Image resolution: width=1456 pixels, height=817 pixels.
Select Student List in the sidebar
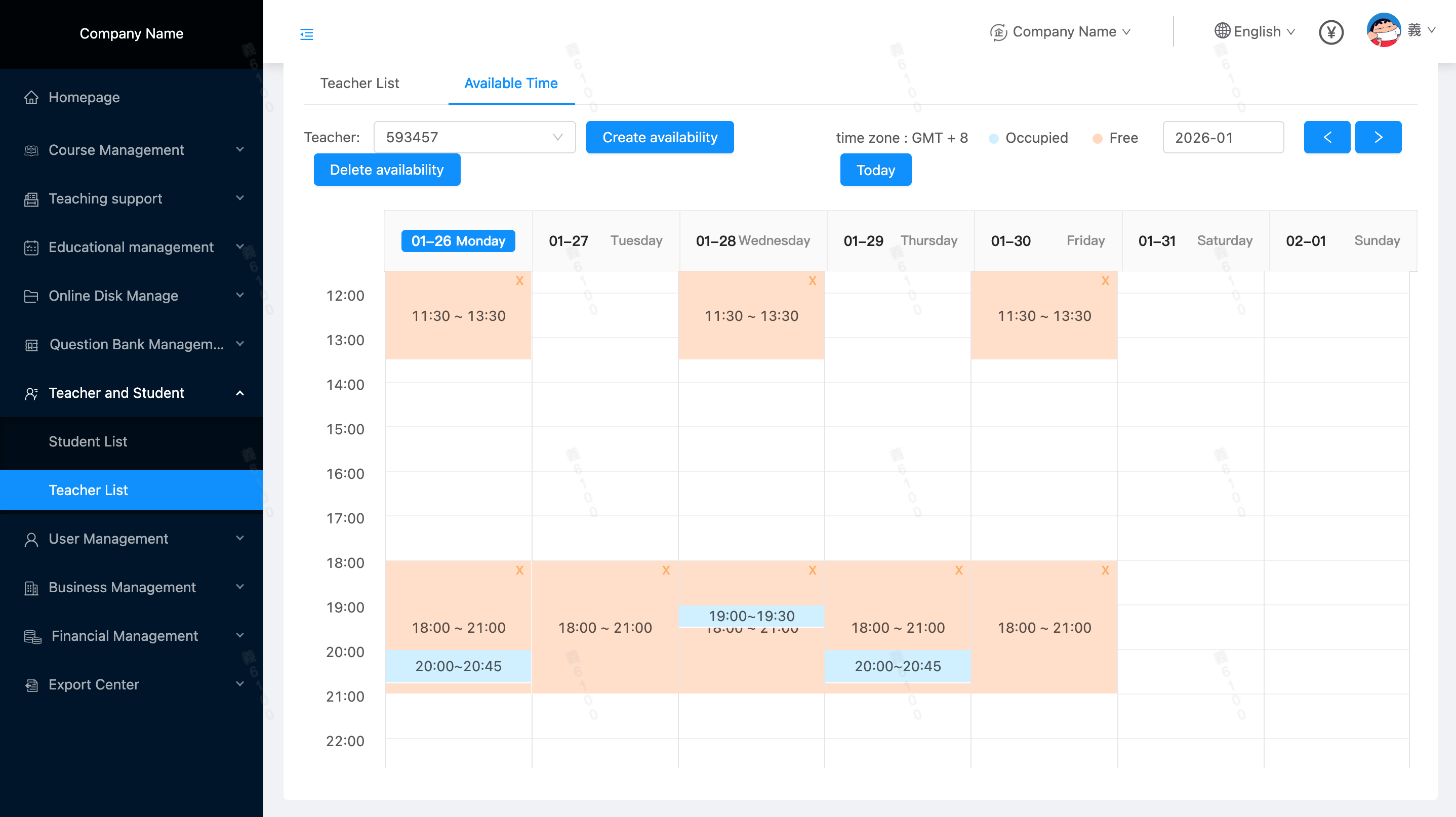pyautogui.click(x=88, y=441)
